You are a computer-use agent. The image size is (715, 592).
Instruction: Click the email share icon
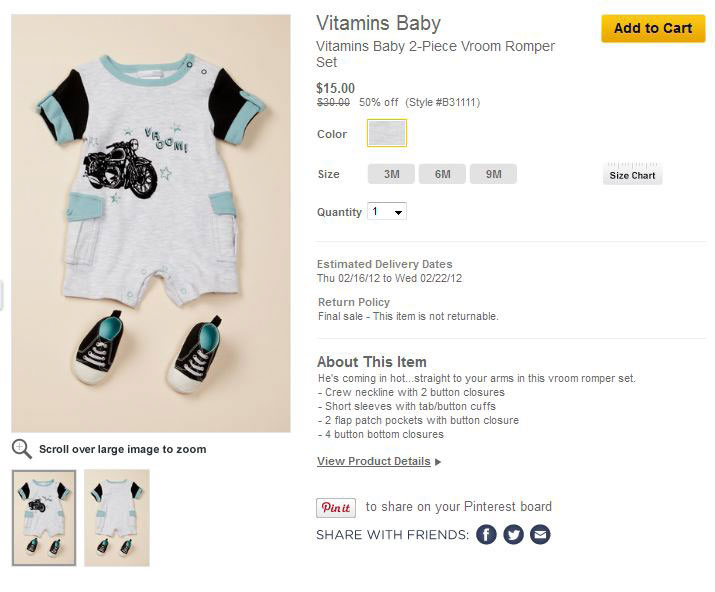pyautogui.click(x=540, y=534)
